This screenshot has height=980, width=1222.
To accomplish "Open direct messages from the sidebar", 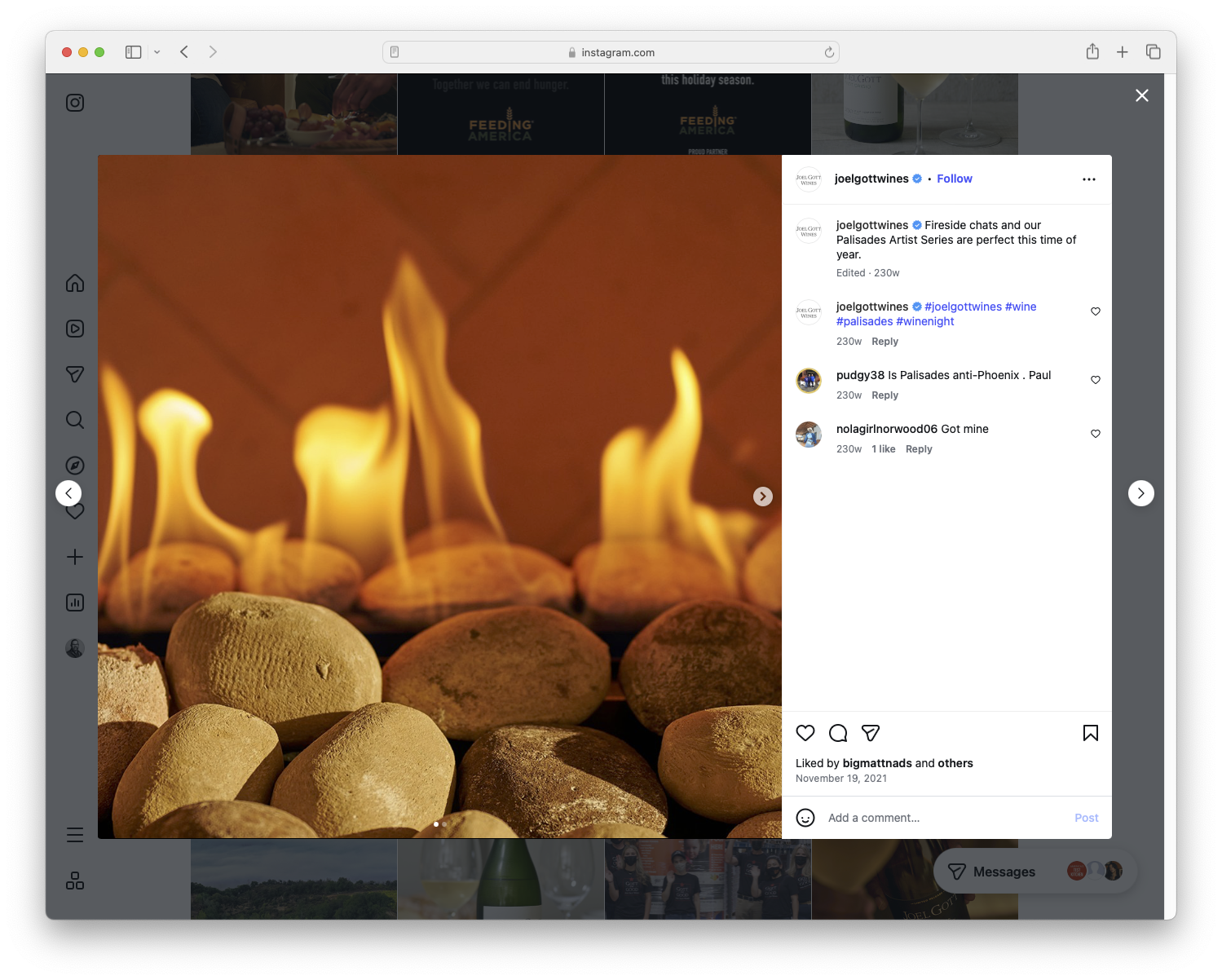I will pyautogui.click(x=75, y=374).
